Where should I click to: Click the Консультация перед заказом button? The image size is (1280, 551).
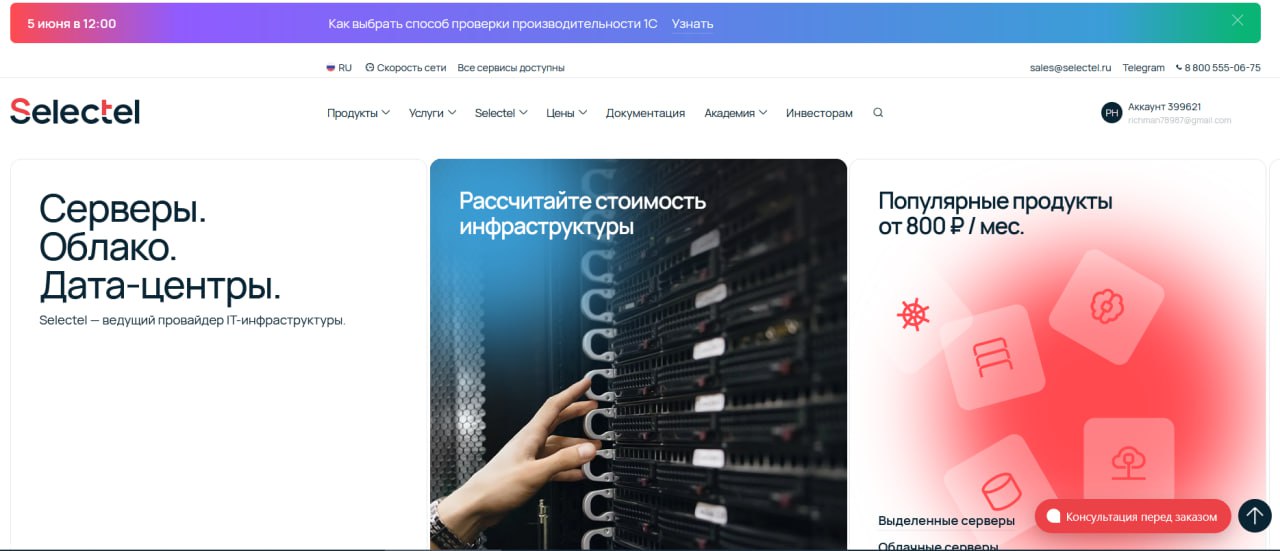[x=1132, y=516]
